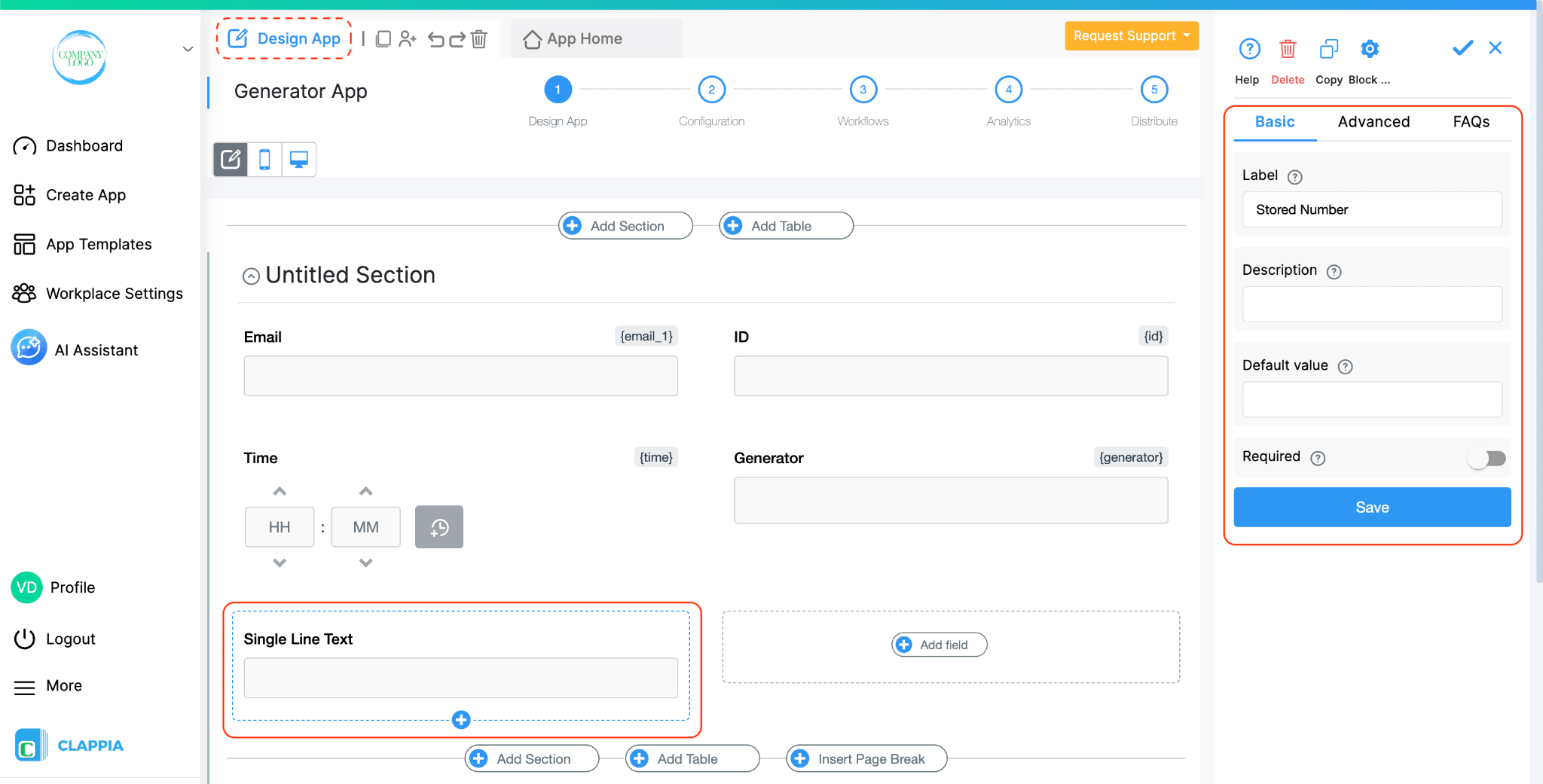Viewport: 1543px width, 784px height.
Task: Click the HH hours input box
Action: [280, 527]
